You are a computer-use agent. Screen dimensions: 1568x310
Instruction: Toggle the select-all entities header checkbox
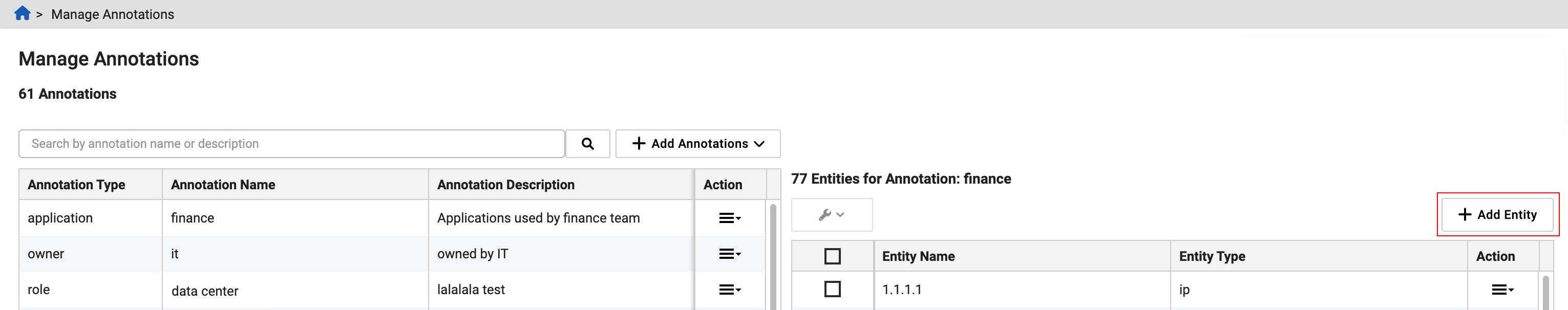tap(832, 256)
